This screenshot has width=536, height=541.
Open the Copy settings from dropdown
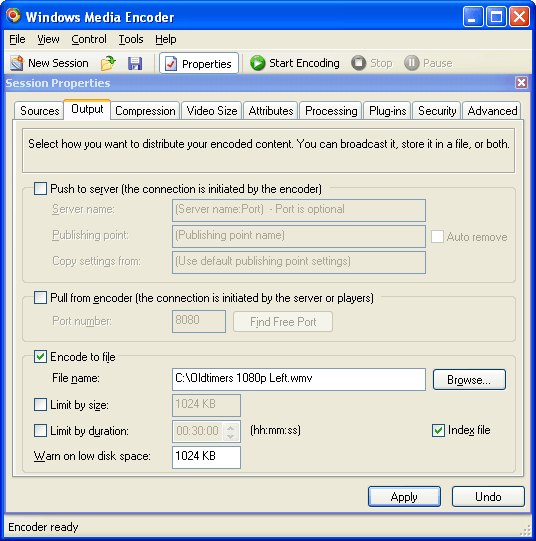[x=299, y=263]
